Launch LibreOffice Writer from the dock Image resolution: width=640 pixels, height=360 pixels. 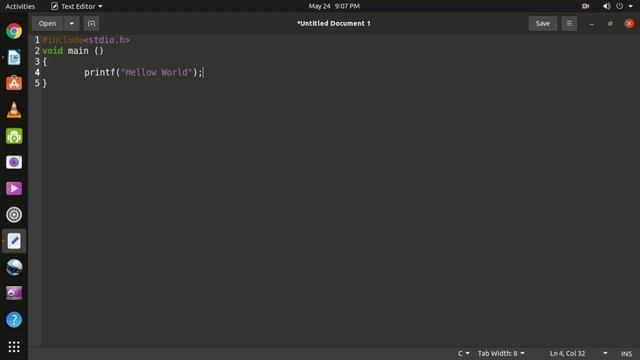(x=14, y=58)
